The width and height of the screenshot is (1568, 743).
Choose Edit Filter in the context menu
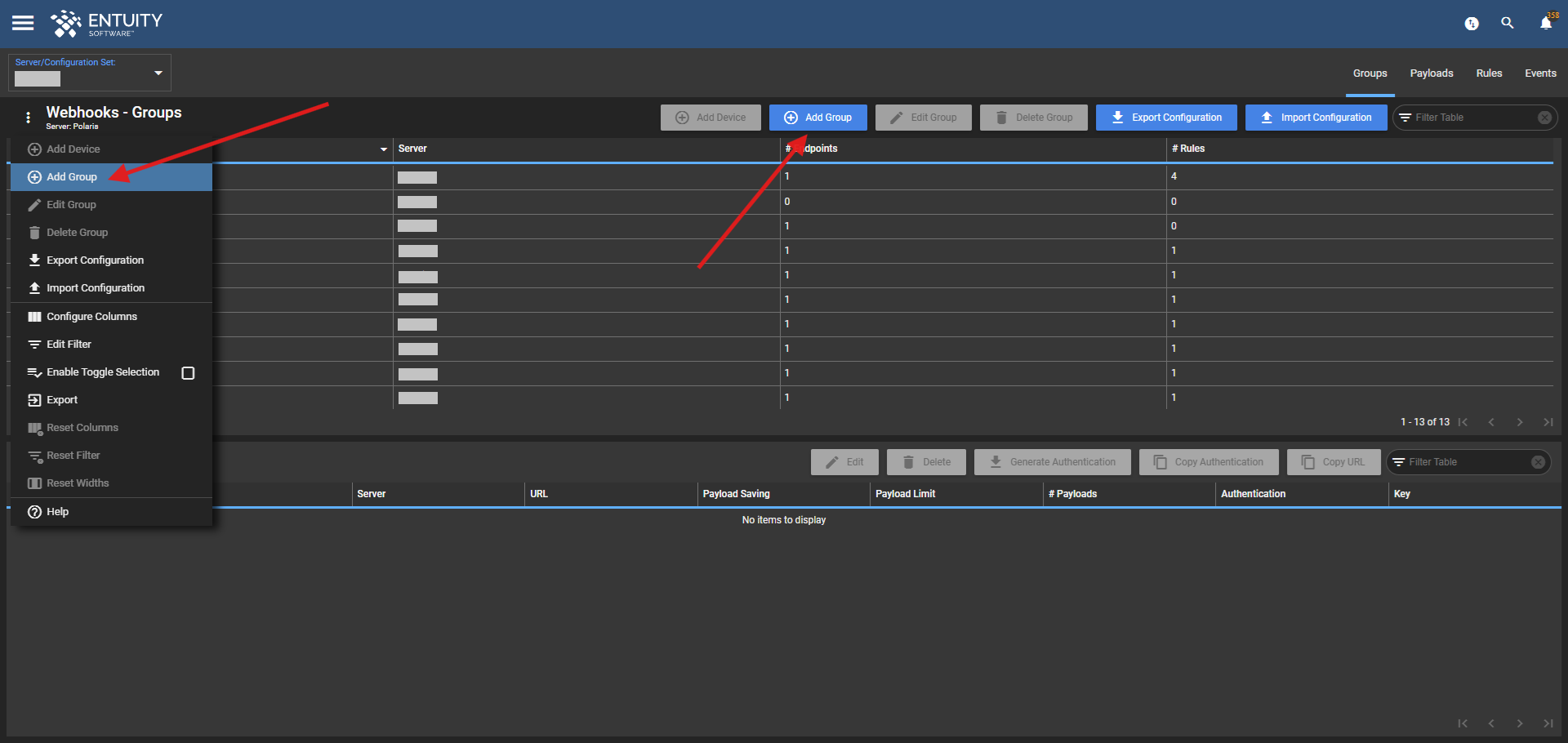point(111,345)
